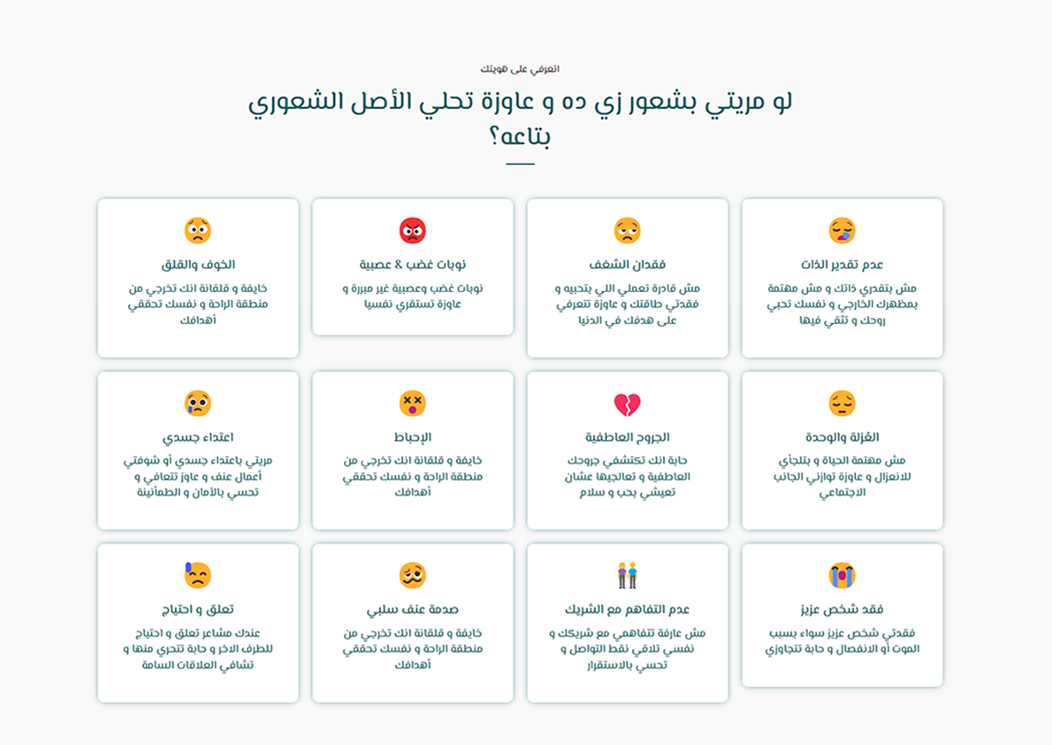
Task: Open the نوبات غضب & عصبية heading
Action: (x=412, y=265)
